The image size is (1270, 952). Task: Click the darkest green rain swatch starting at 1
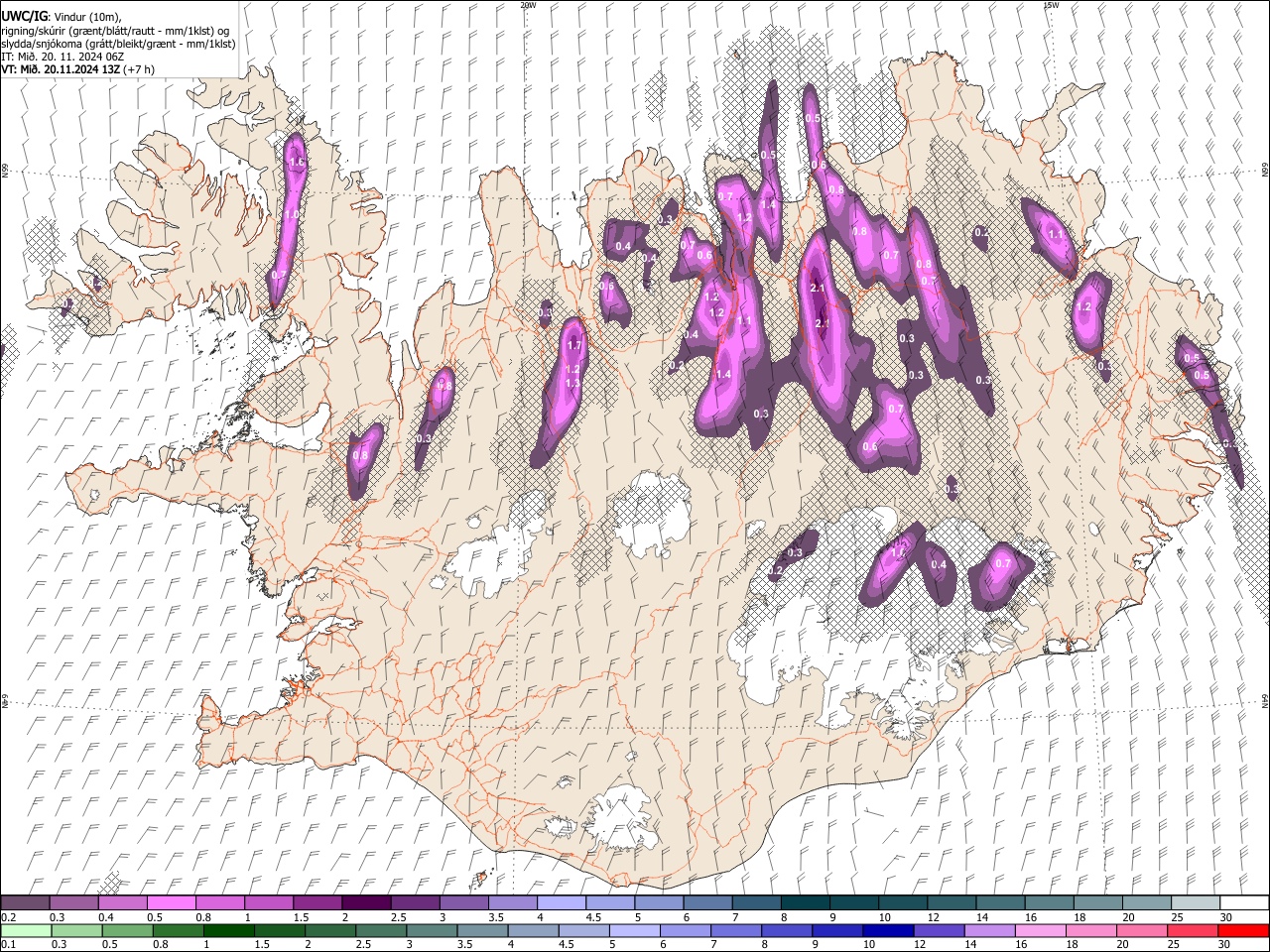229,931
